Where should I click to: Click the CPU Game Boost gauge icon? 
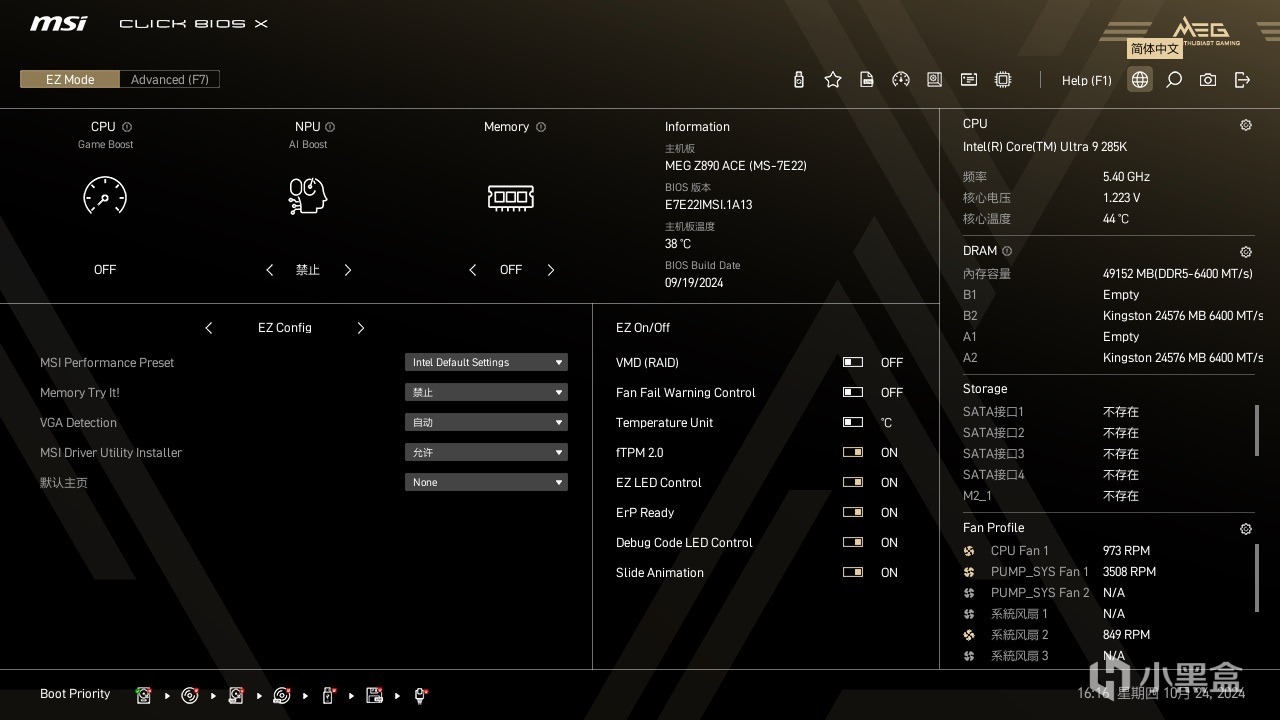coord(105,196)
